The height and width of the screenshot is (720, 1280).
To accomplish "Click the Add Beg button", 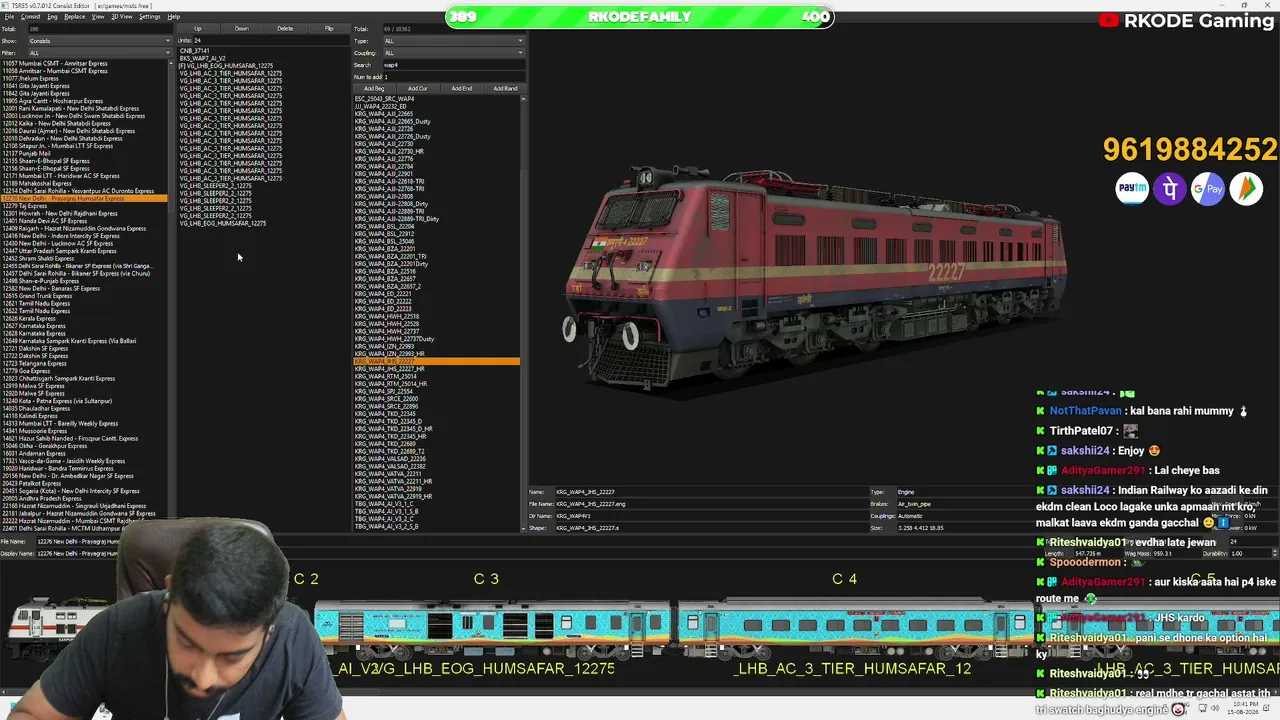I will 374,88.
